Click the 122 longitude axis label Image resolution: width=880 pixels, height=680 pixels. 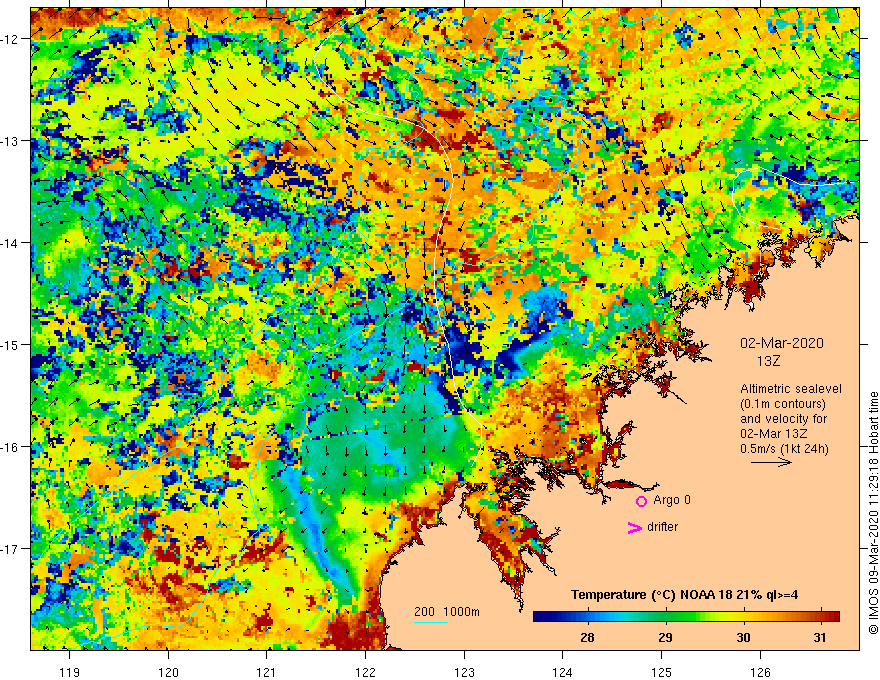[365, 672]
